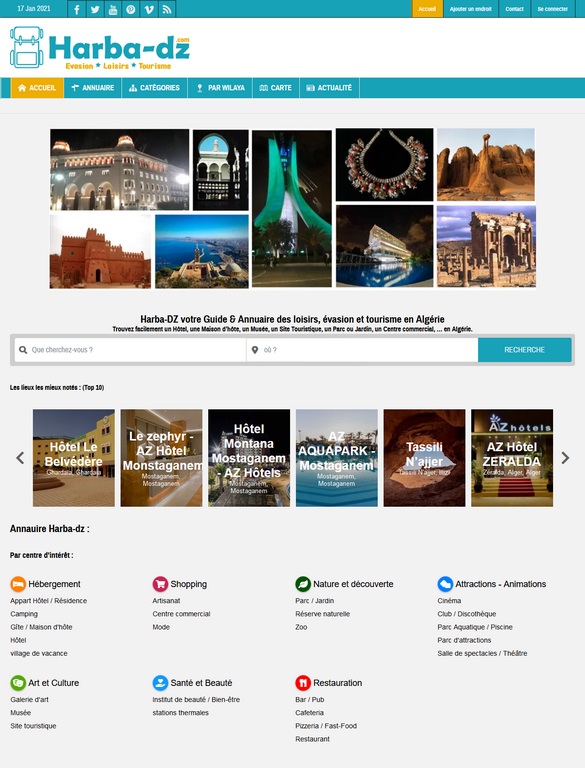Image resolution: width=585 pixels, height=768 pixels.
Task: Open the PAR WILAYA menu item
Action: [220, 88]
